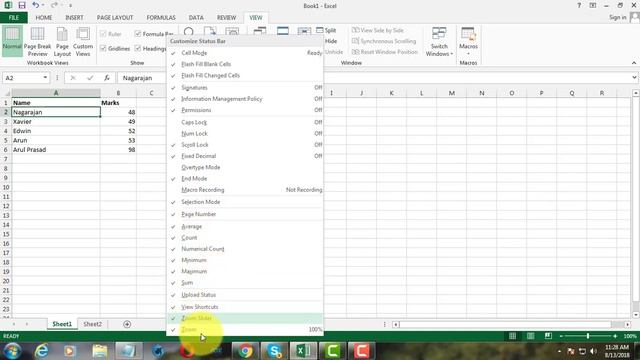Toggle the Gridlines checkbox
Screen dimensions: 640x360
(103, 48)
